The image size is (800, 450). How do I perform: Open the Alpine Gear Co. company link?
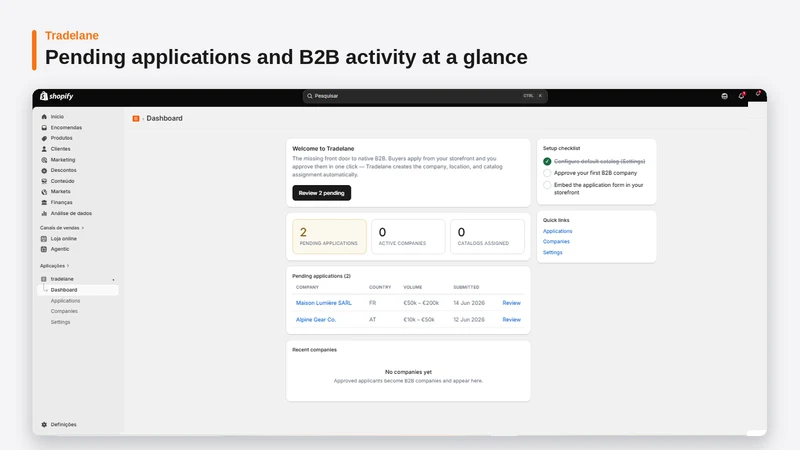[x=316, y=320]
